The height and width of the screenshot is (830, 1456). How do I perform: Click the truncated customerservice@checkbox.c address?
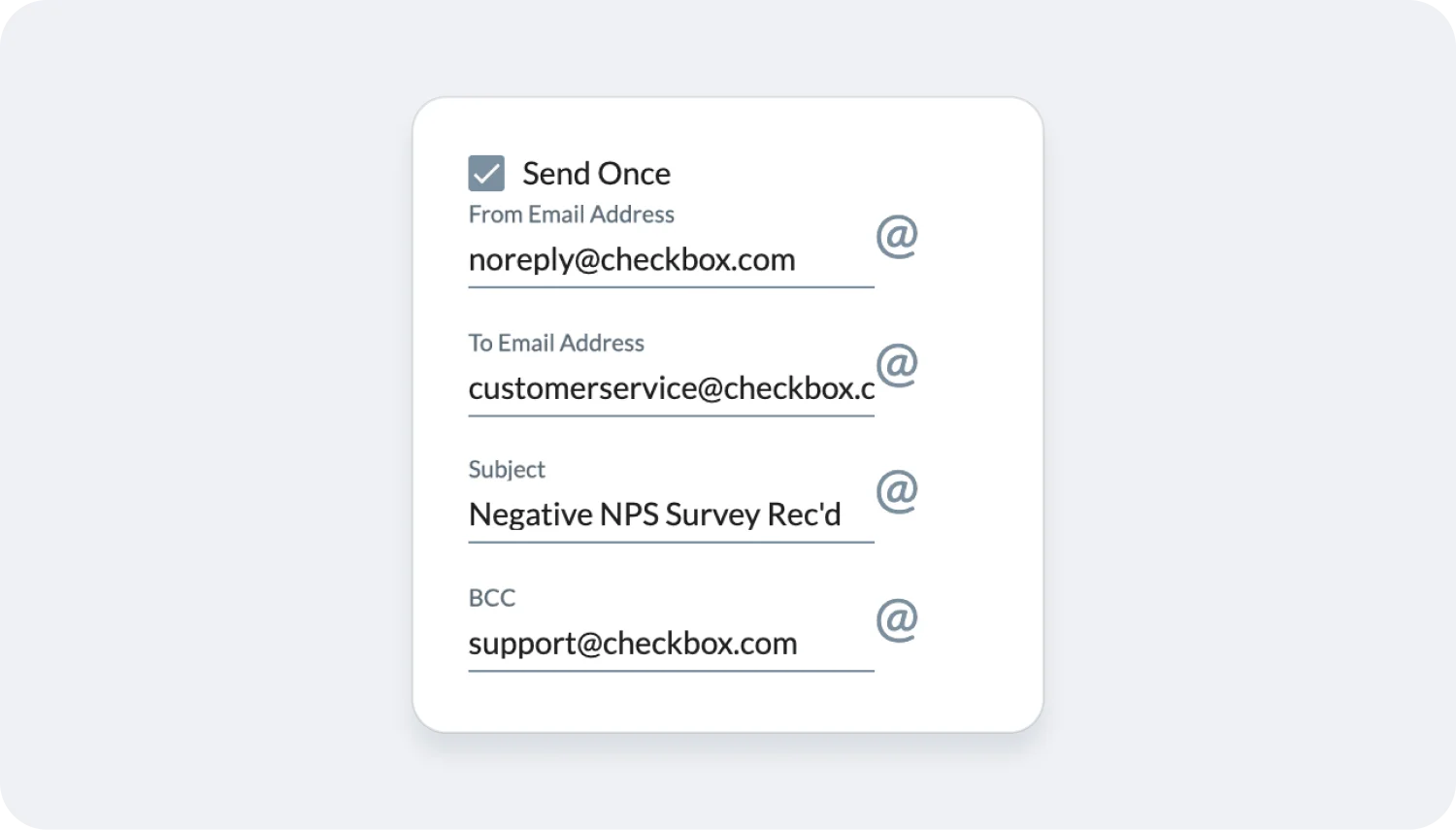point(670,387)
